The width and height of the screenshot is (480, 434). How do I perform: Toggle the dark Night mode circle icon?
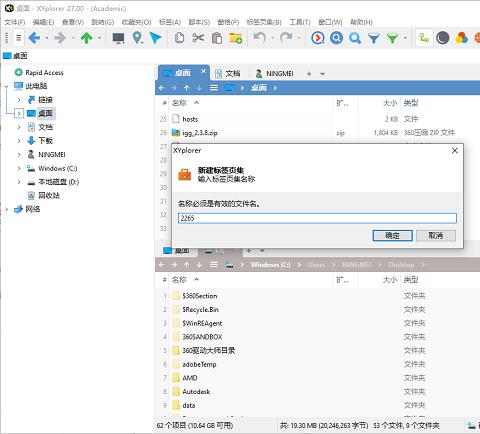[443, 38]
